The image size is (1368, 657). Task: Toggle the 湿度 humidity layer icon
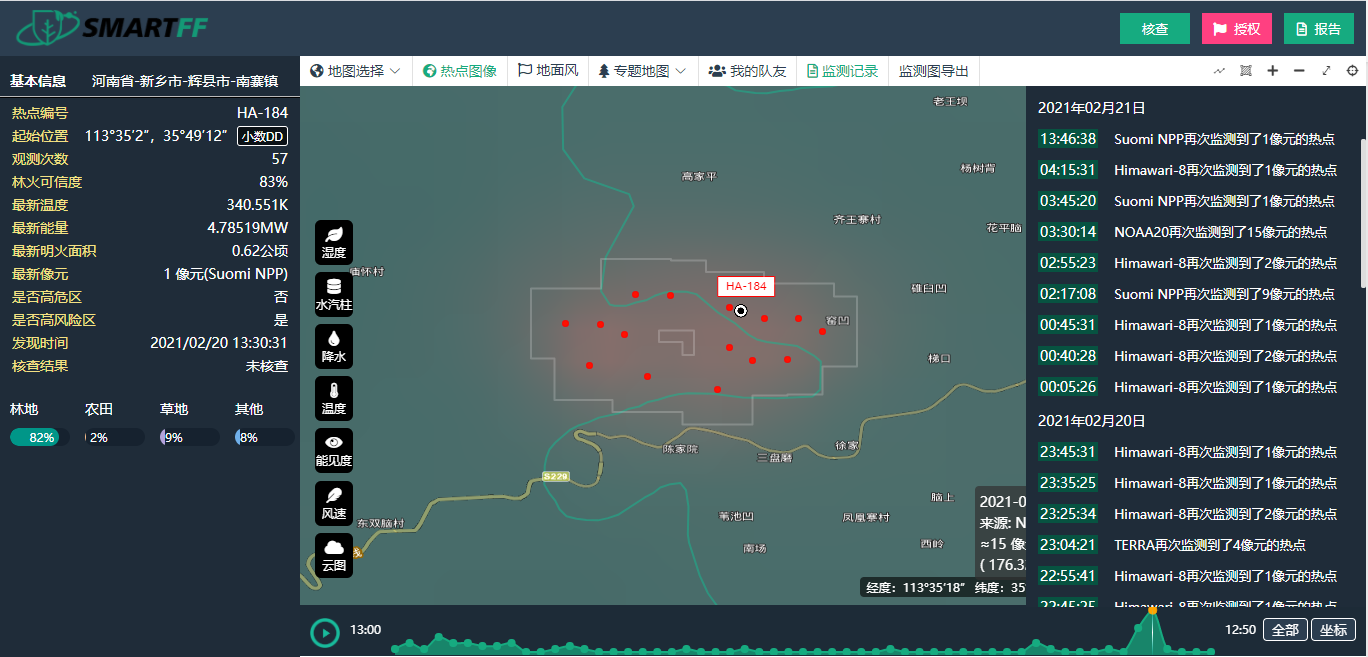(333, 242)
